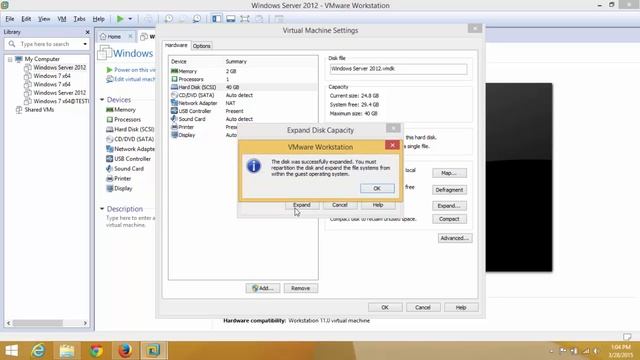Click USB Controller icon in Devices summary
Image resolution: width=640 pixels, height=360 pixels.
109,159
